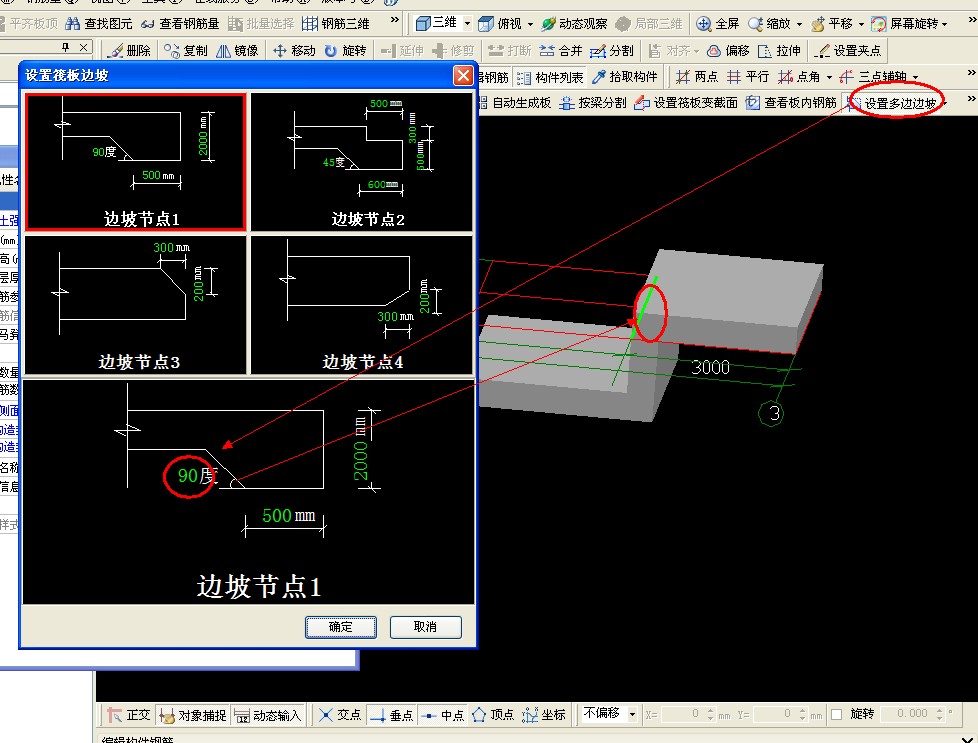Toggle 中点 midpoint snap

(442, 715)
